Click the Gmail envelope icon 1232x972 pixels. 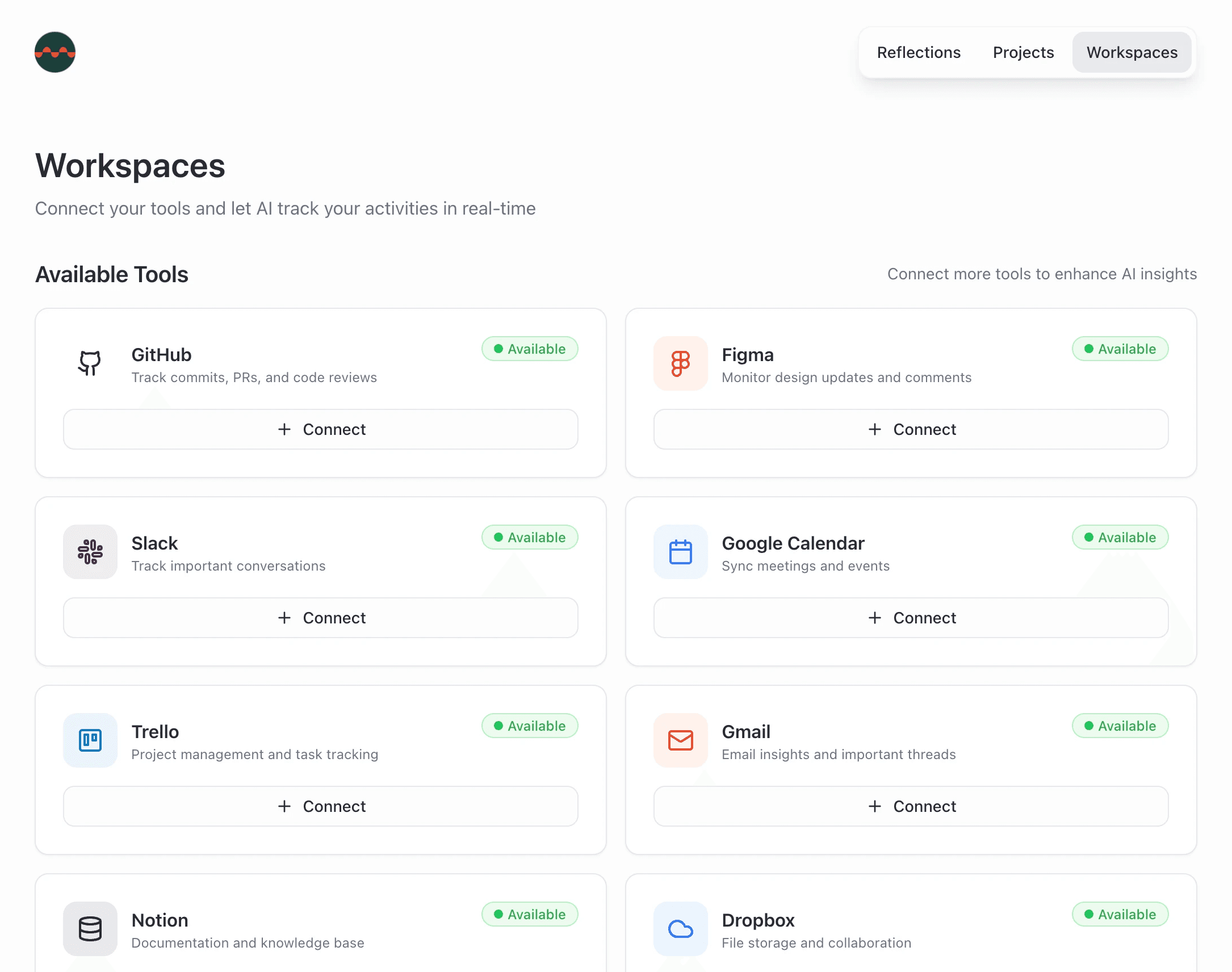click(680, 740)
